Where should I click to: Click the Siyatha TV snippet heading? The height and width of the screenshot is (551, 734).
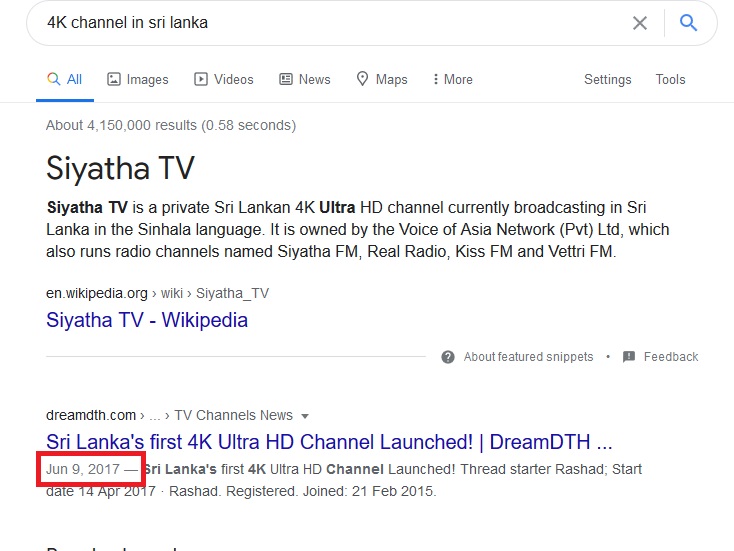tap(120, 168)
